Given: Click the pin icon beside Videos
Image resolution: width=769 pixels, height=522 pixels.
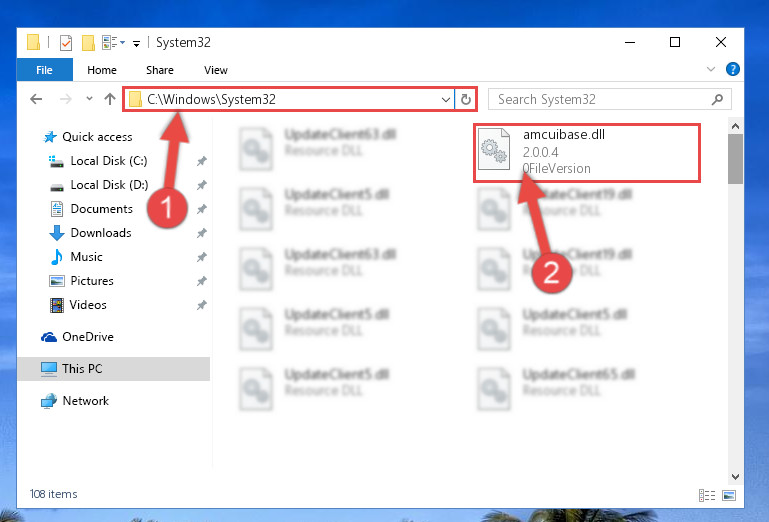Looking at the screenshot, I should (x=202, y=305).
